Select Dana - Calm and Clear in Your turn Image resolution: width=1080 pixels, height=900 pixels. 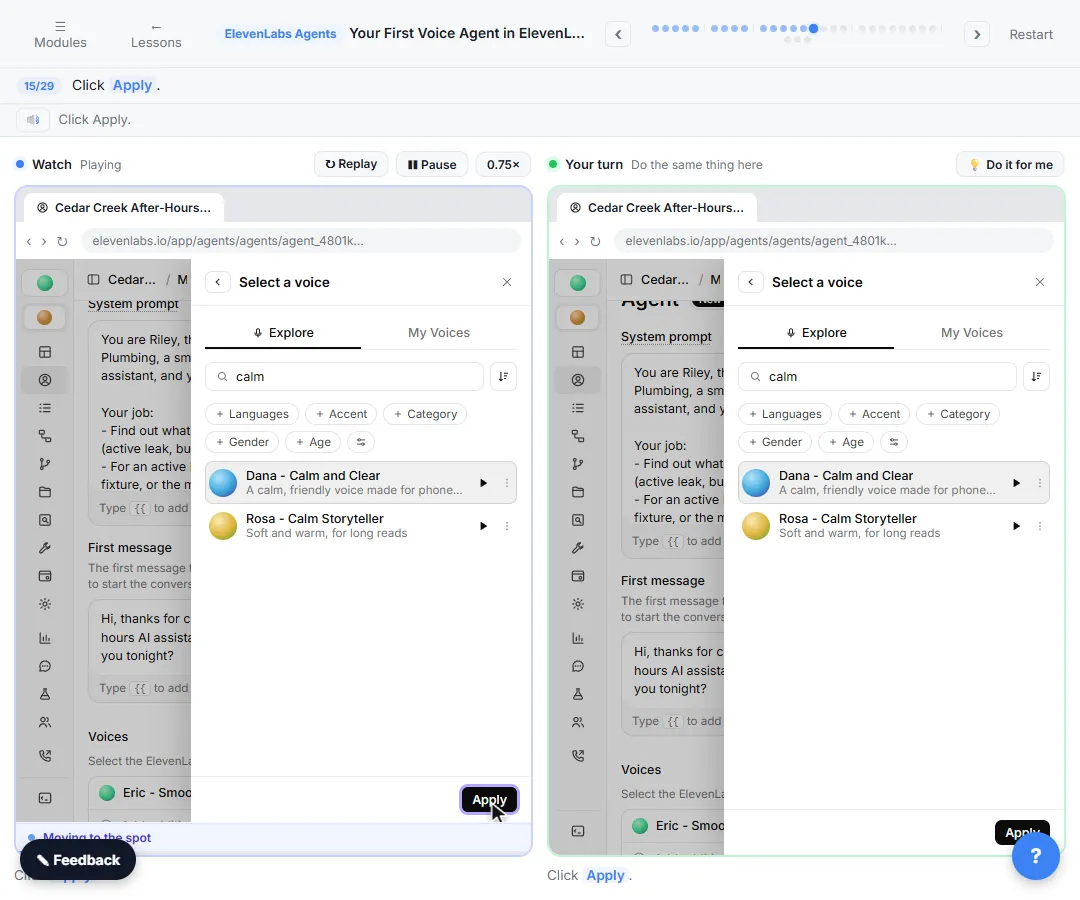click(894, 483)
